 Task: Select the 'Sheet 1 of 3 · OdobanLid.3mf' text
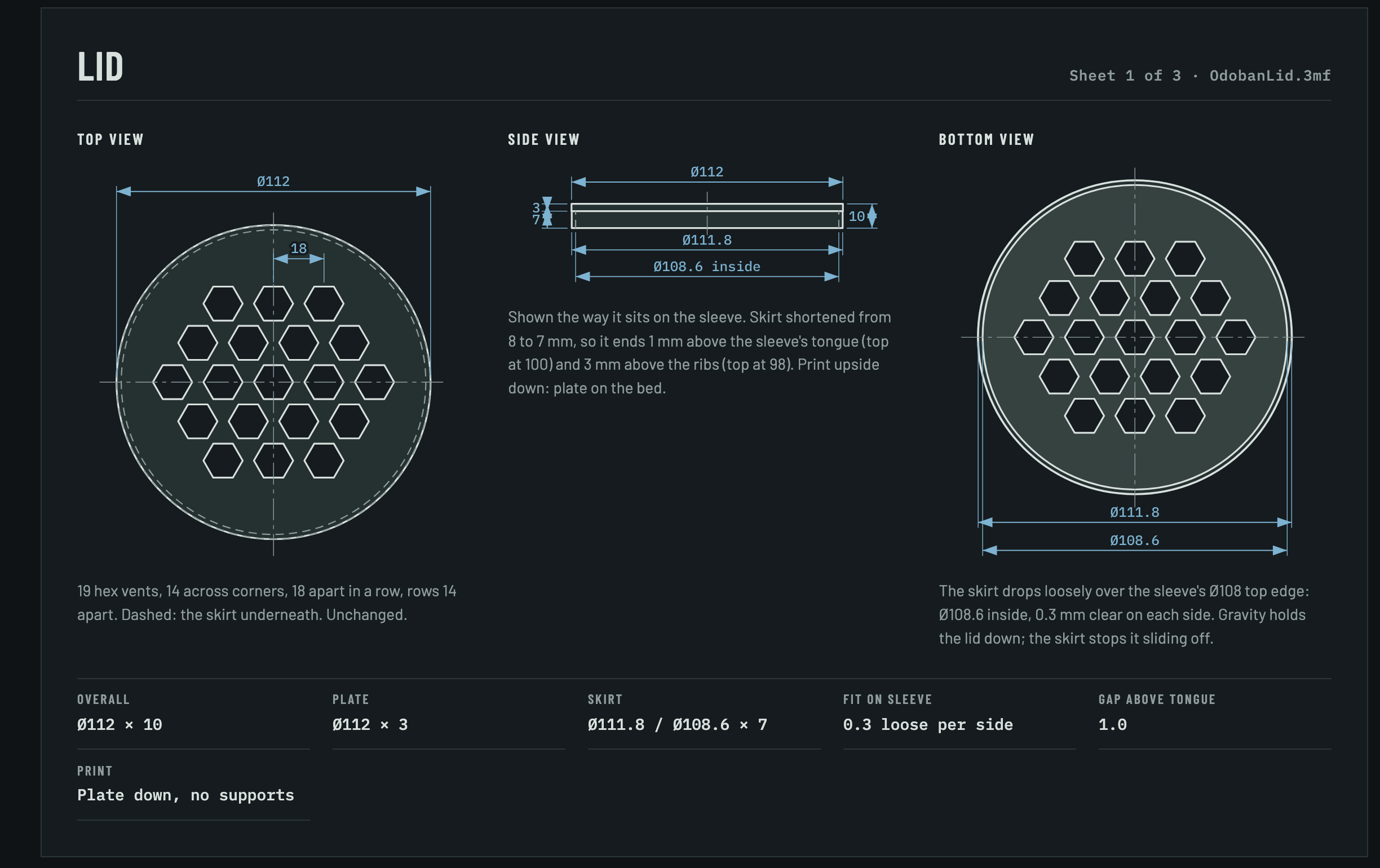tap(1200, 76)
